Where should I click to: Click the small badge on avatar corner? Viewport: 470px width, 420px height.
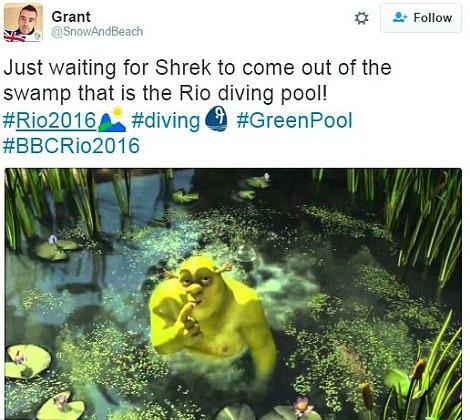point(38,36)
